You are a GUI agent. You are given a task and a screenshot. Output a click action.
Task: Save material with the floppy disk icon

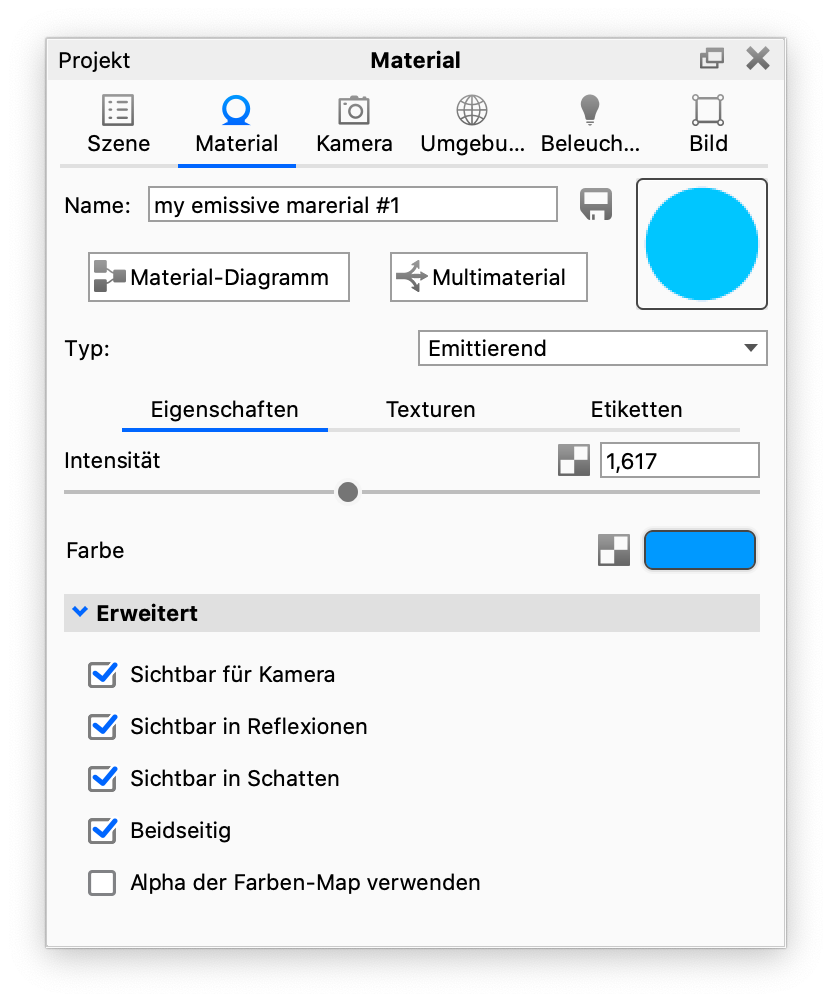click(596, 204)
